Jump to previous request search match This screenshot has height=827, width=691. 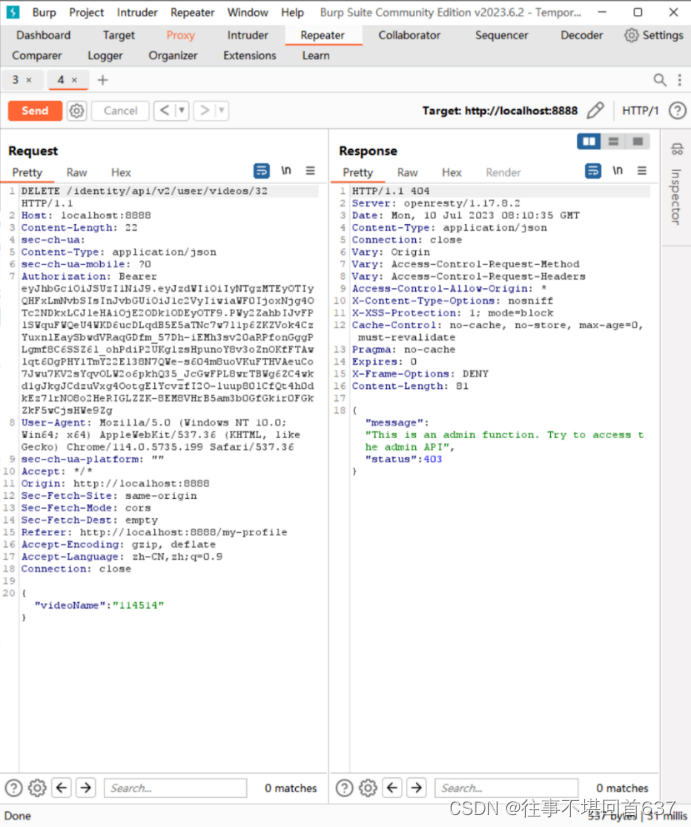click(x=62, y=788)
